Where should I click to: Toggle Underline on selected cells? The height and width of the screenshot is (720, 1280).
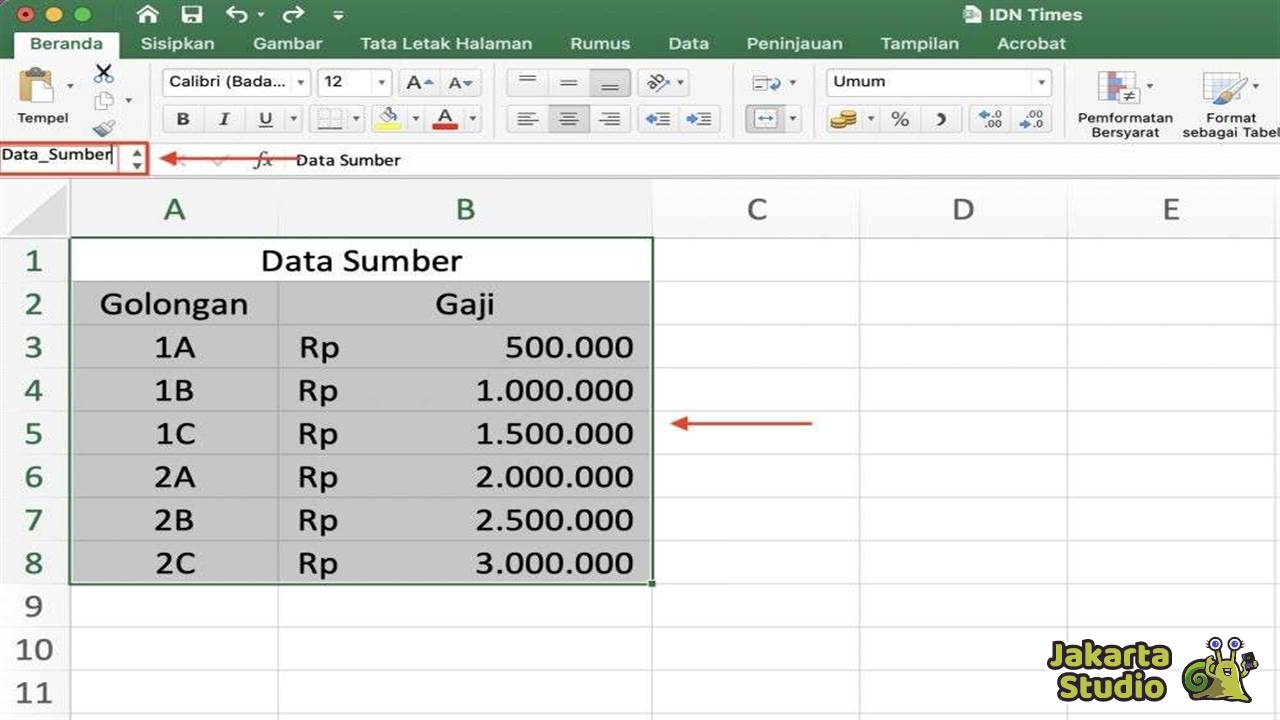(263, 118)
